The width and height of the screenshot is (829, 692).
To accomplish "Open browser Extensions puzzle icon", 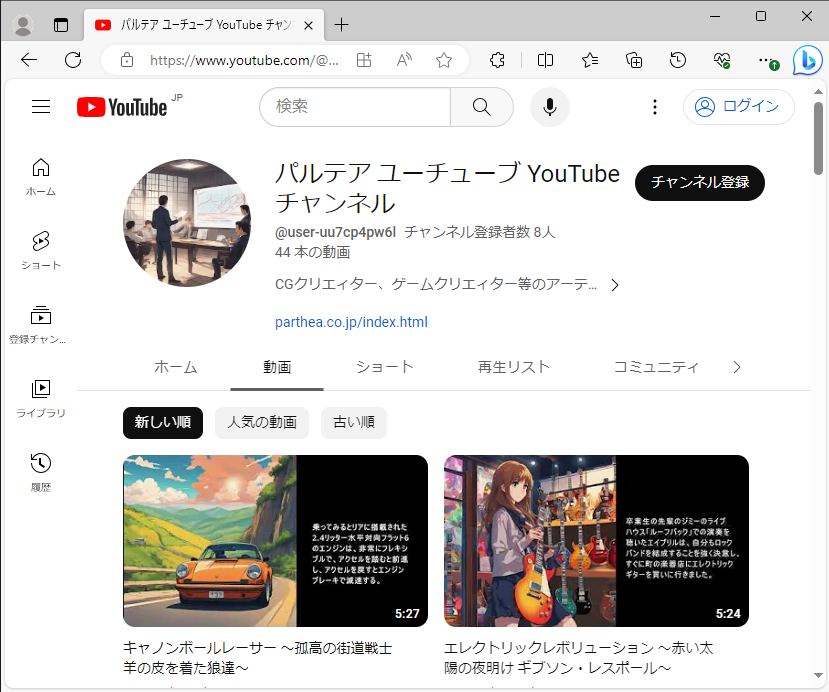I will point(497,60).
